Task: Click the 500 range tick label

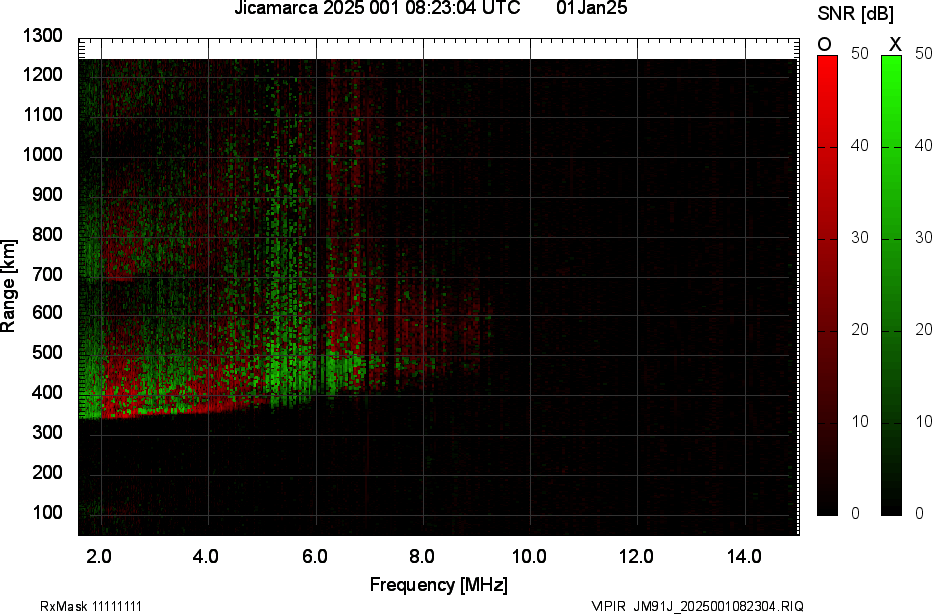Action: tap(46, 352)
